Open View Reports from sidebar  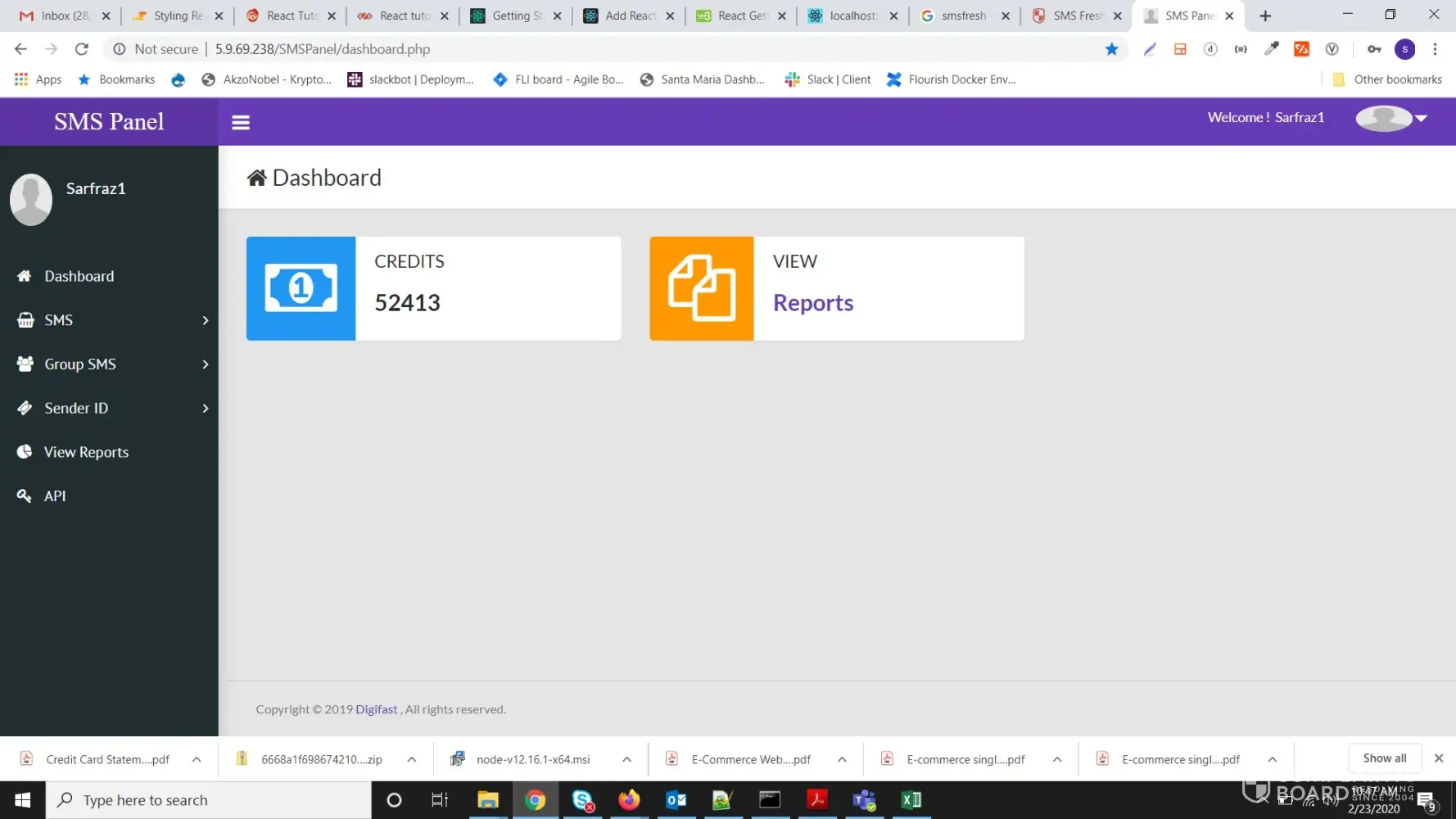point(86,452)
